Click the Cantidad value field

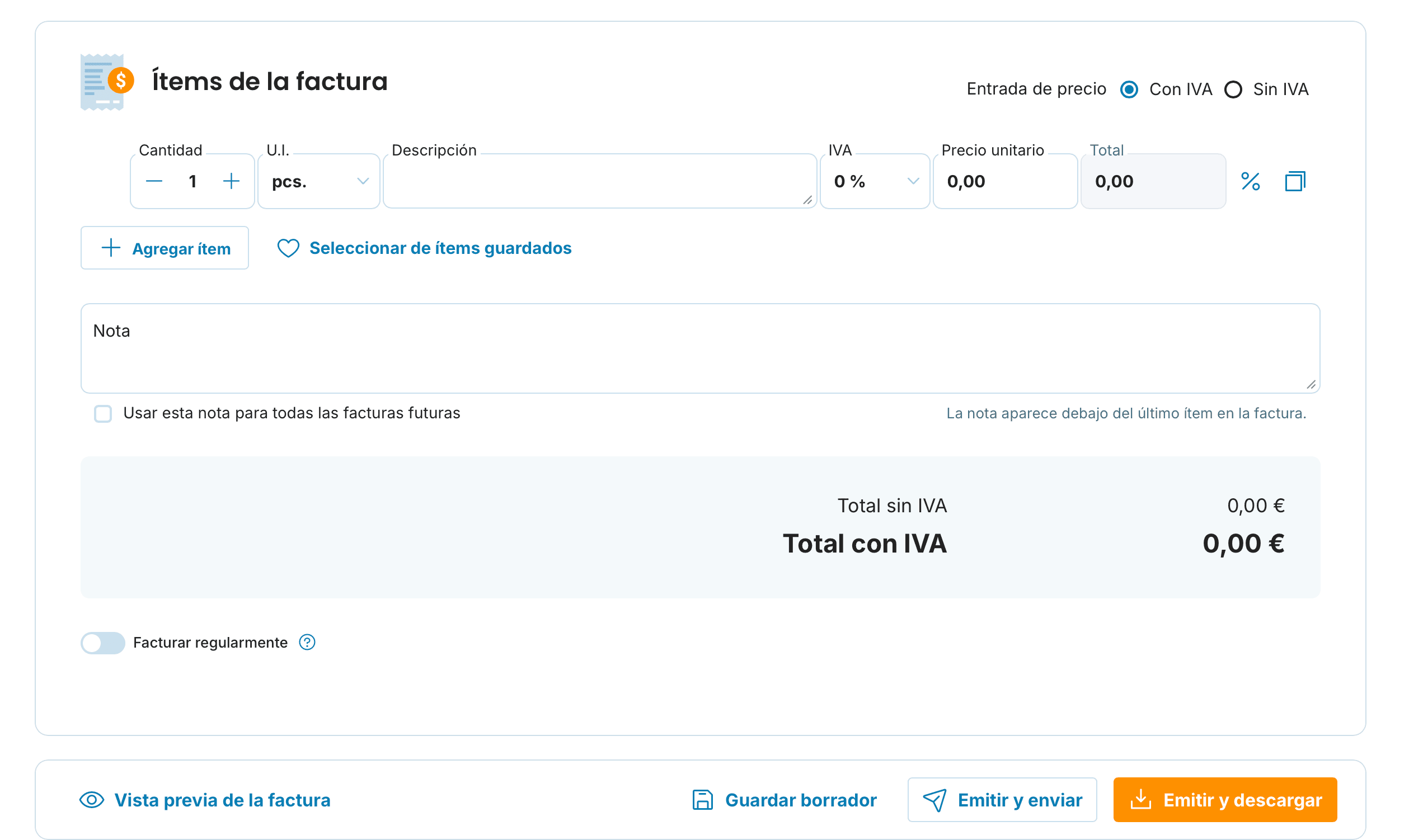click(x=192, y=181)
